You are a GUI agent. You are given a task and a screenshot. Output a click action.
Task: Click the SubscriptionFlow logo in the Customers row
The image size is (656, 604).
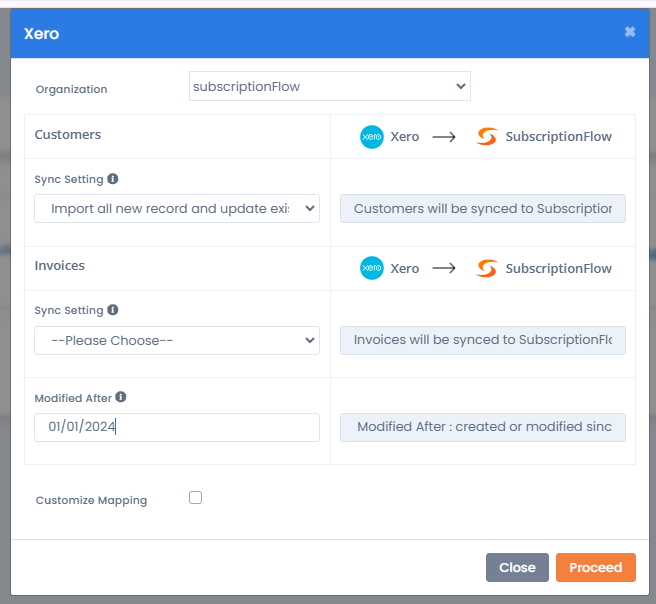487,136
